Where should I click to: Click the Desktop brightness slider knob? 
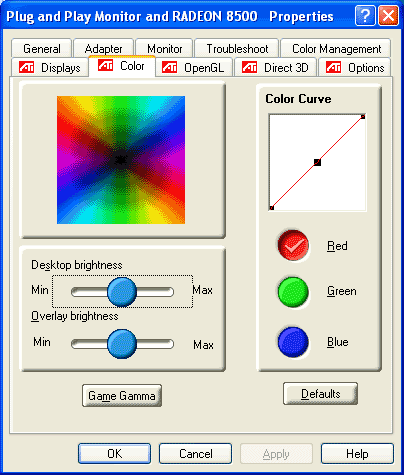point(122,292)
